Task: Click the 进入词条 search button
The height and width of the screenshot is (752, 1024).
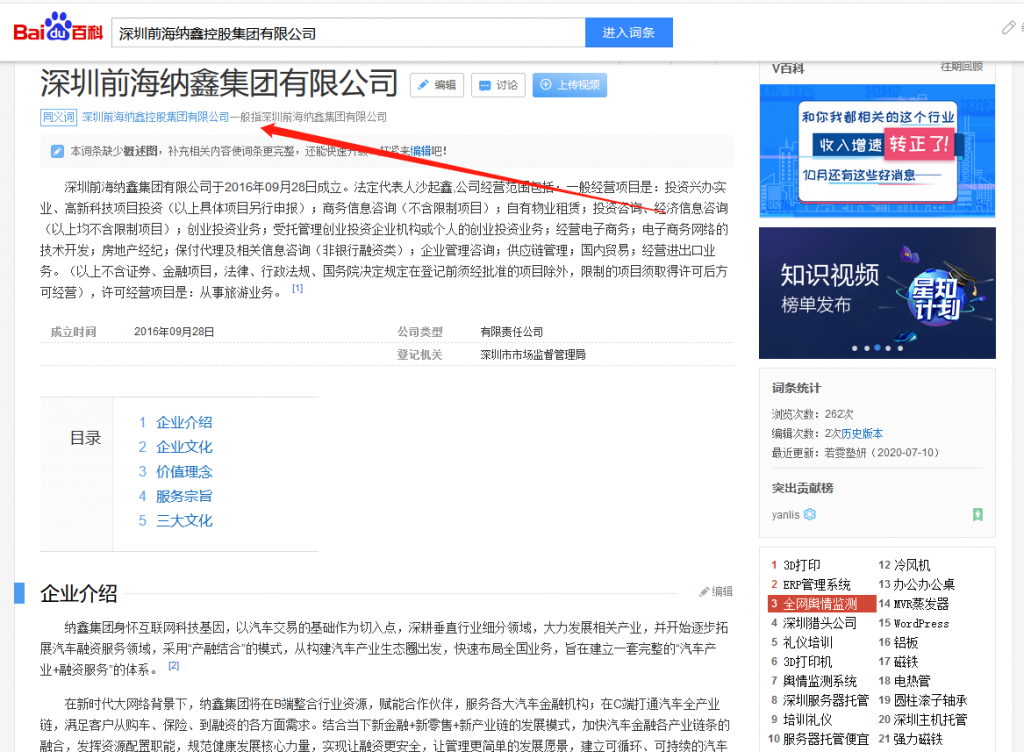Action: pyautogui.click(x=628, y=33)
